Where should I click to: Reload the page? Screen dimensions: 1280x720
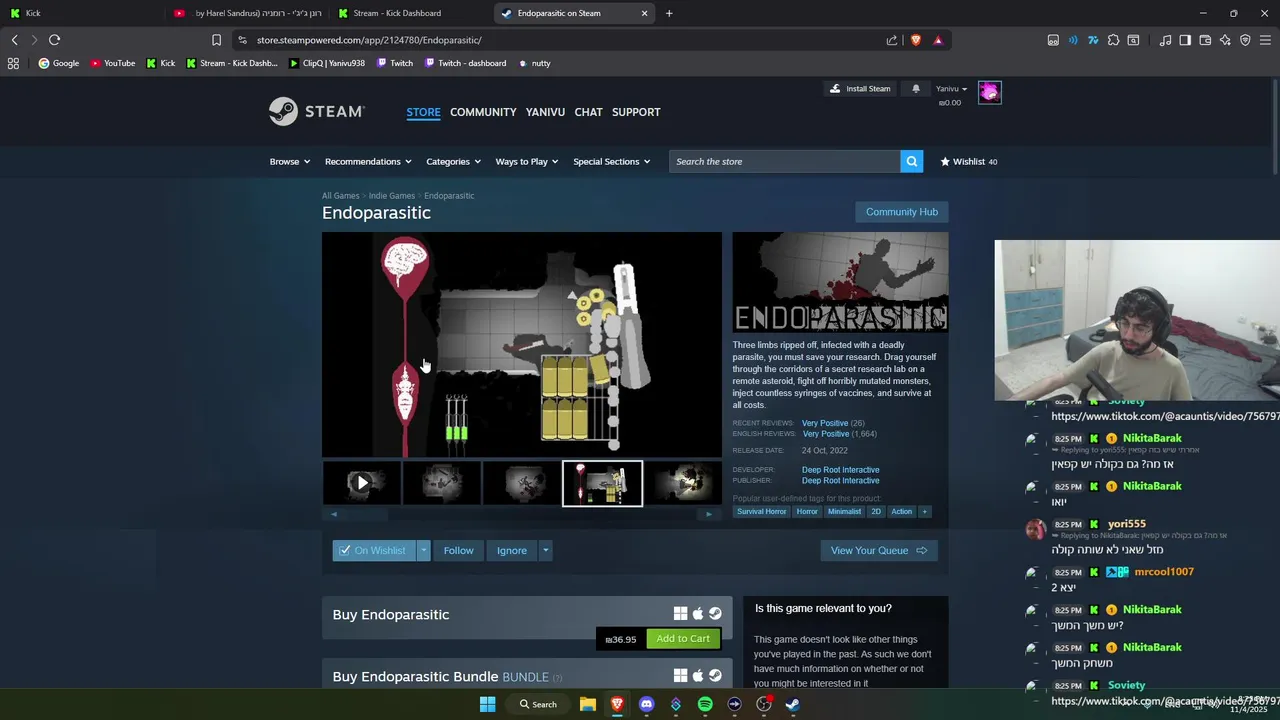click(54, 40)
